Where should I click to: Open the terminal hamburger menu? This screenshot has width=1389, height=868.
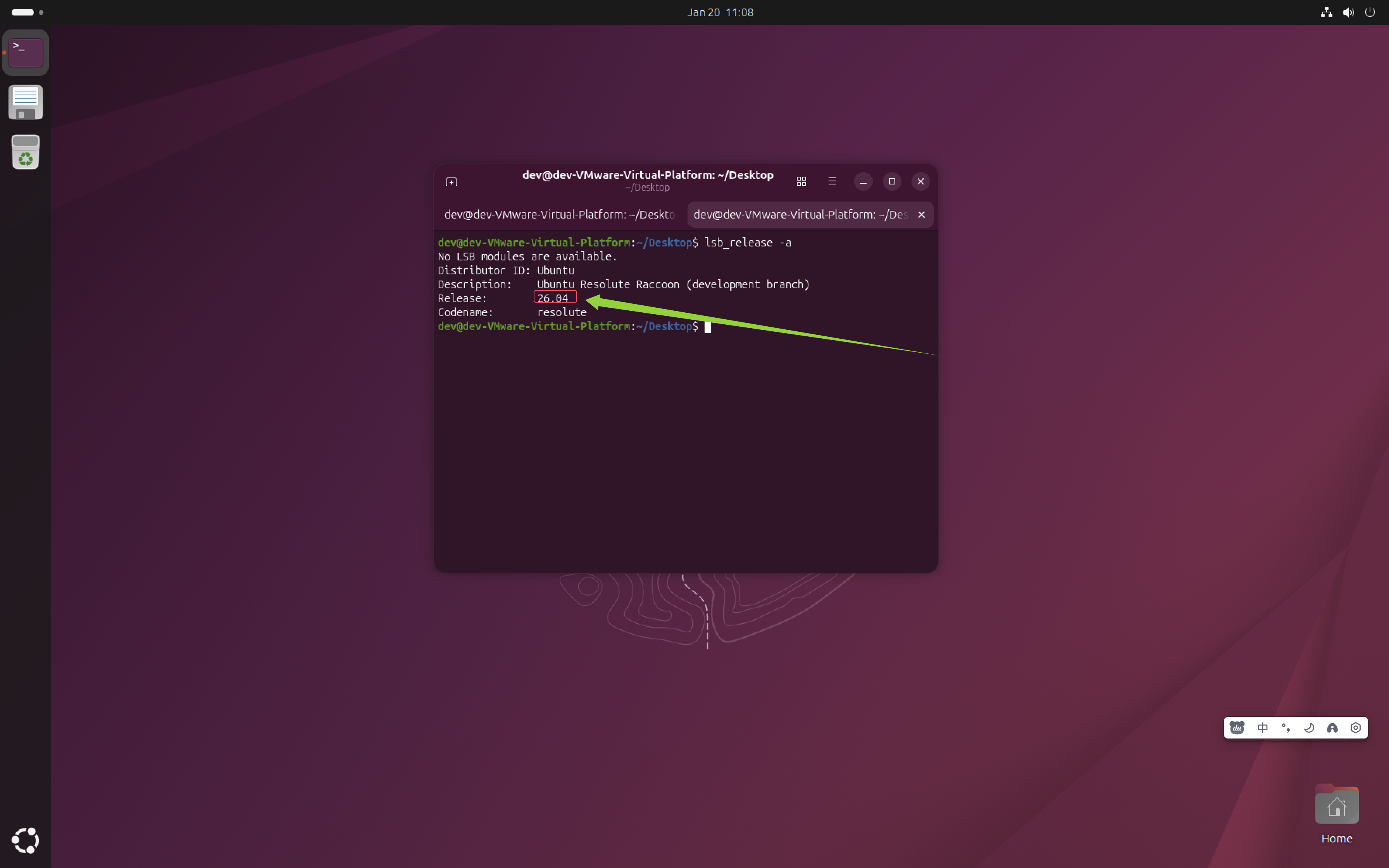point(832,181)
